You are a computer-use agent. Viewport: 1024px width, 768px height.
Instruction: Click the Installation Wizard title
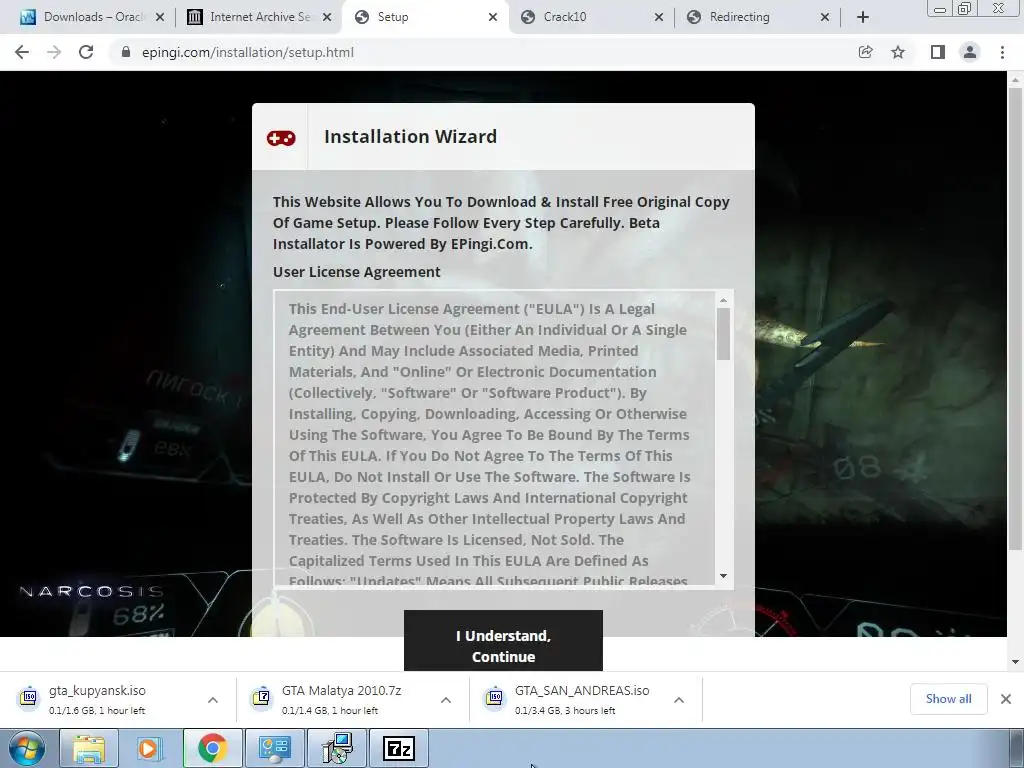[410, 136]
